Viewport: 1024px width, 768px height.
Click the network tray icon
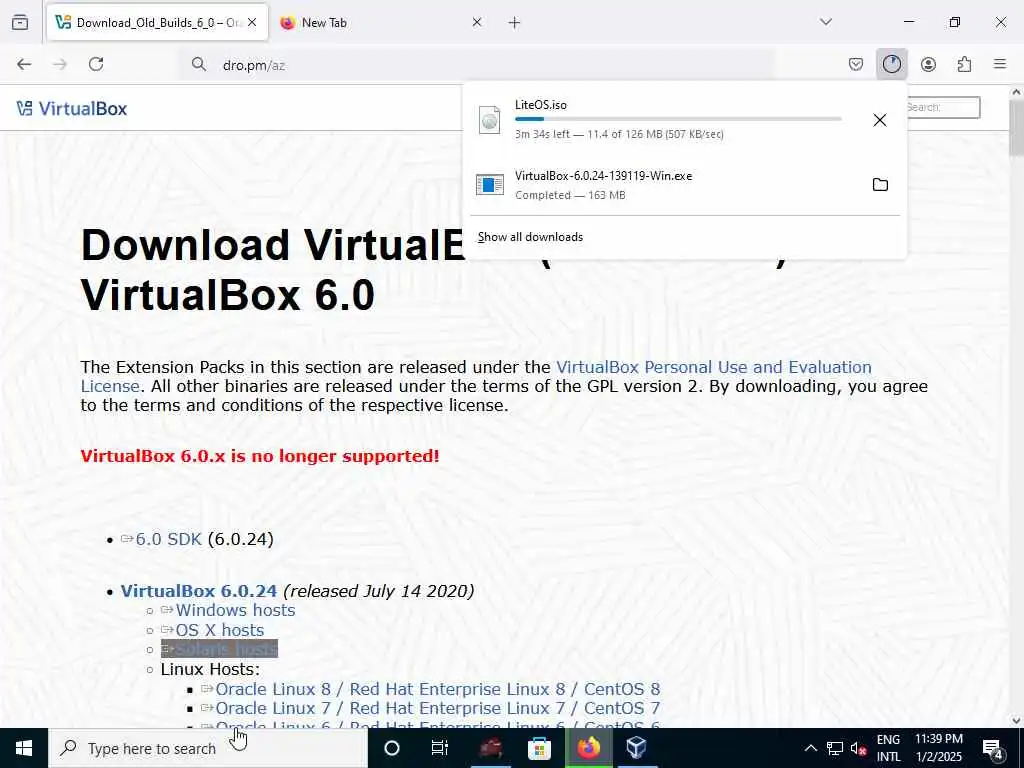(835, 748)
